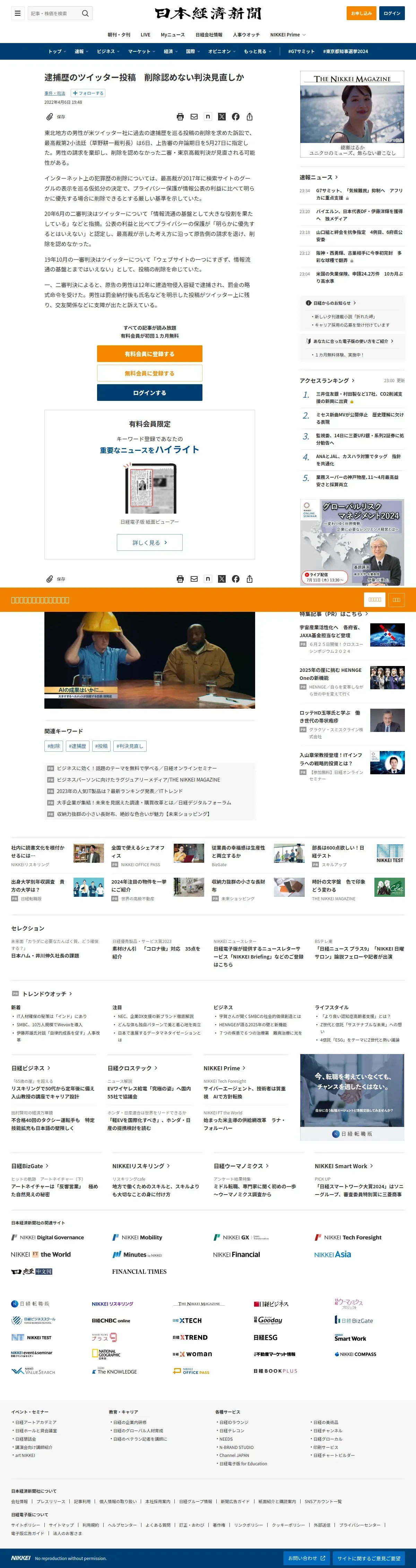Expand the トップ nav dropdown
This screenshot has height=1568, width=416.
pos(57,51)
